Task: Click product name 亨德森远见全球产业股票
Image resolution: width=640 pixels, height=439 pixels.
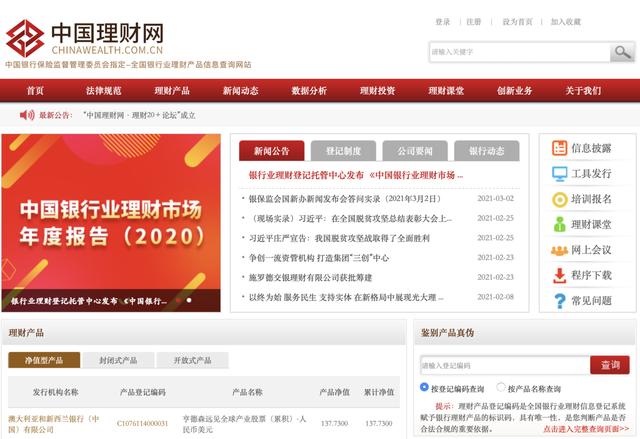Action: [244, 424]
